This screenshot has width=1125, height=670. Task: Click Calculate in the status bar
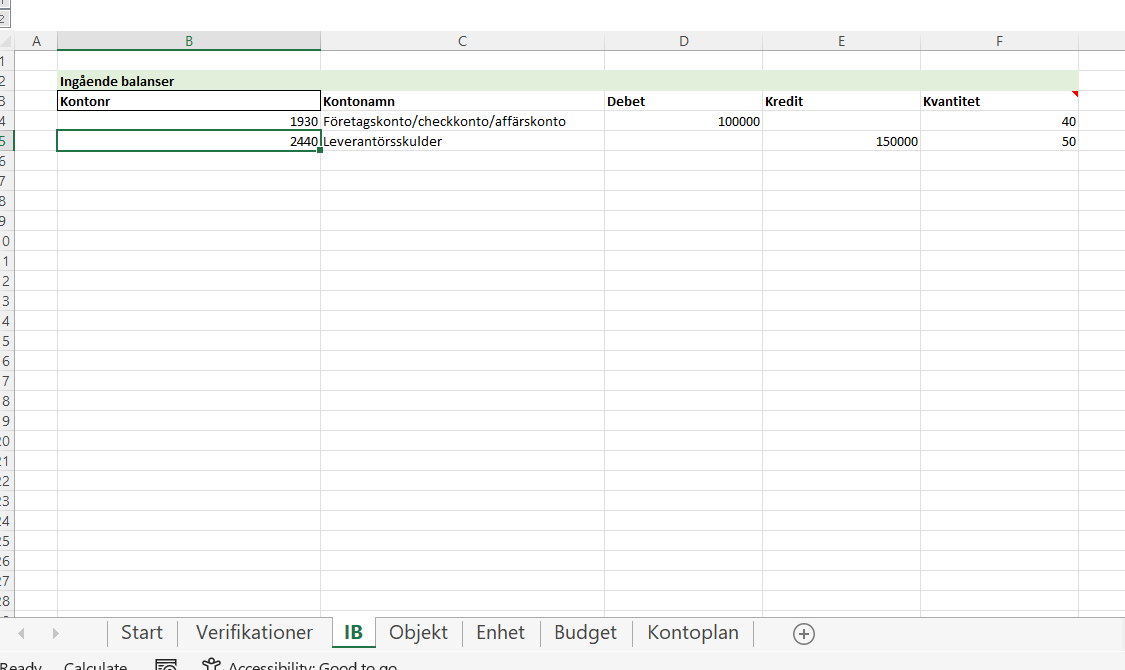pos(95,665)
